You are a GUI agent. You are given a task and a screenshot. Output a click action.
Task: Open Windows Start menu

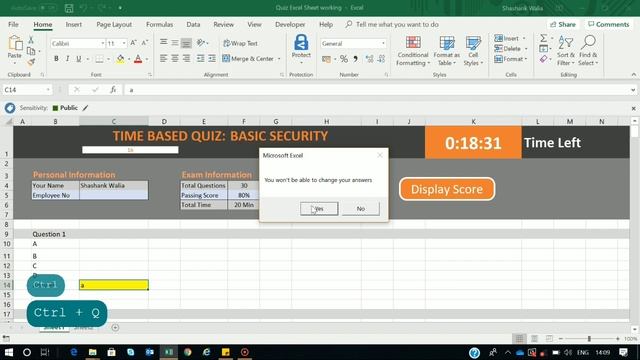(x=8, y=352)
